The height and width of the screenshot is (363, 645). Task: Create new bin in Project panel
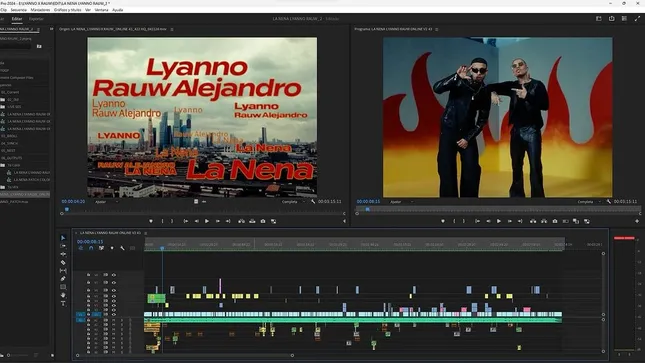click(x=39, y=47)
